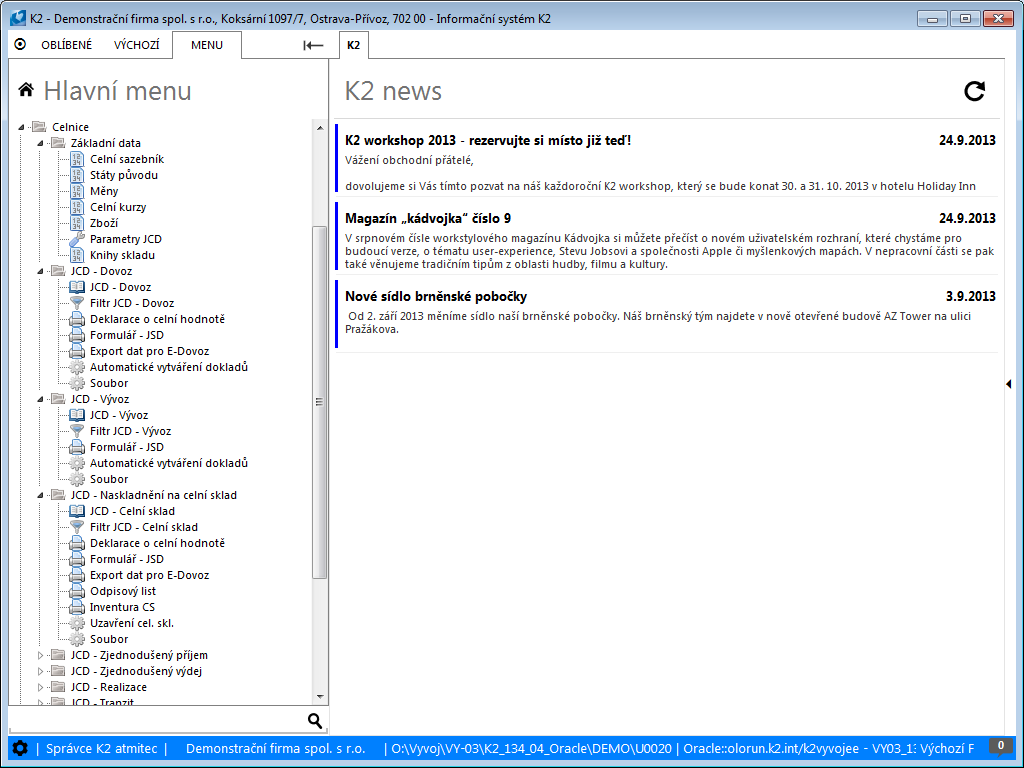Collapse the Základní data folder
This screenshot has width=1024, height=768.
[x=40, y=143]
